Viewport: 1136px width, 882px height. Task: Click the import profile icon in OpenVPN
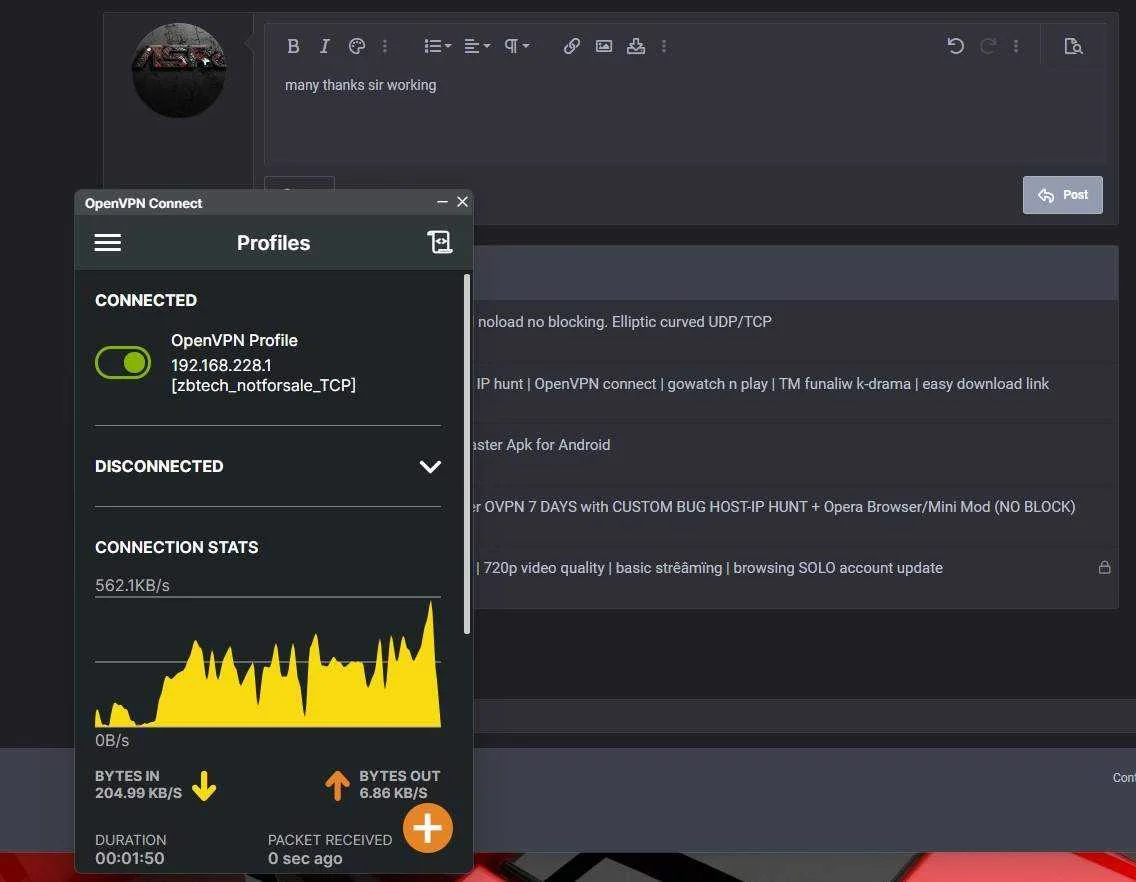pos(440,242)
